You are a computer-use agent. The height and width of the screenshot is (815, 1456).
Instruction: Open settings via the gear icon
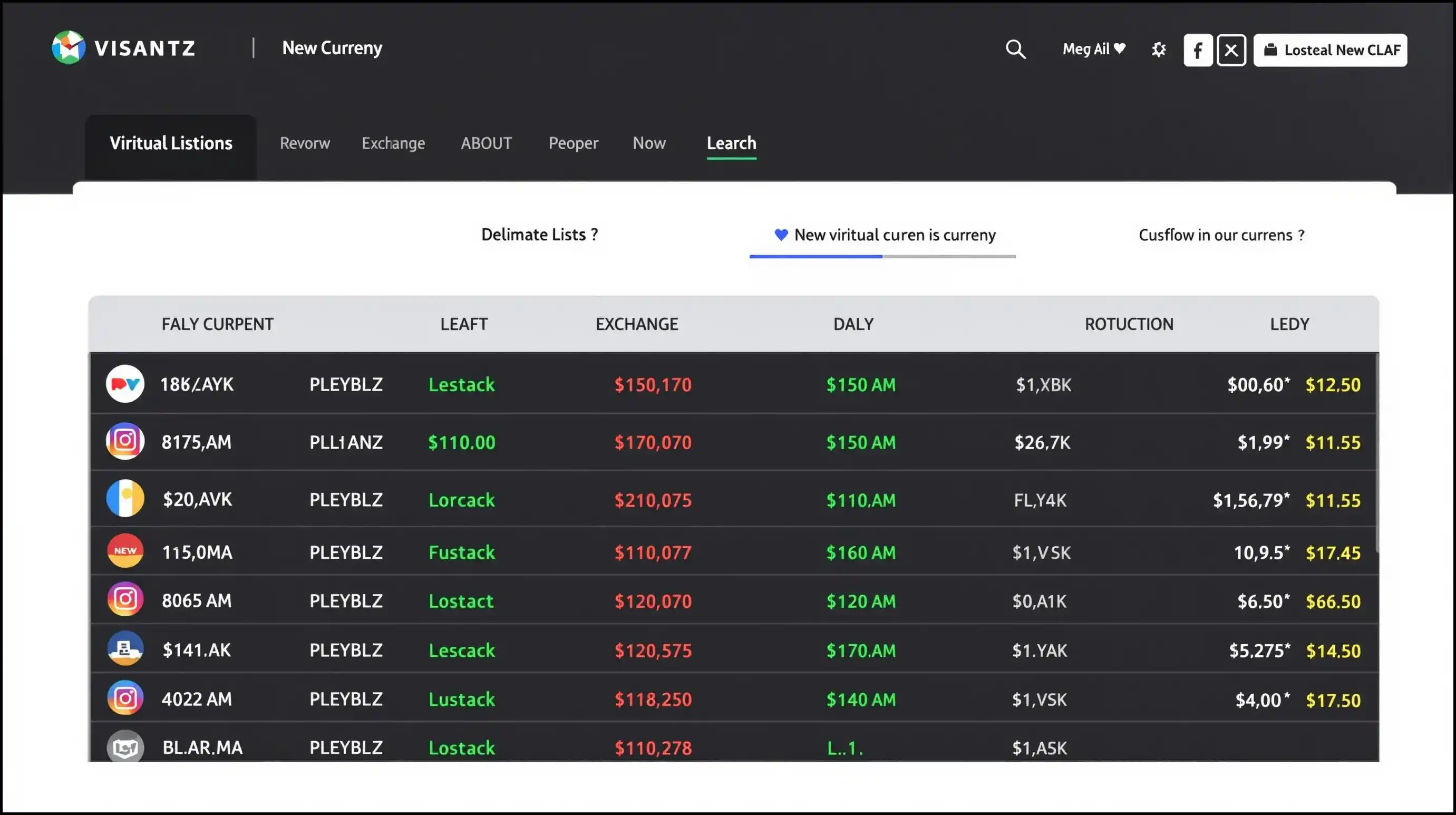coord(1159,50)
